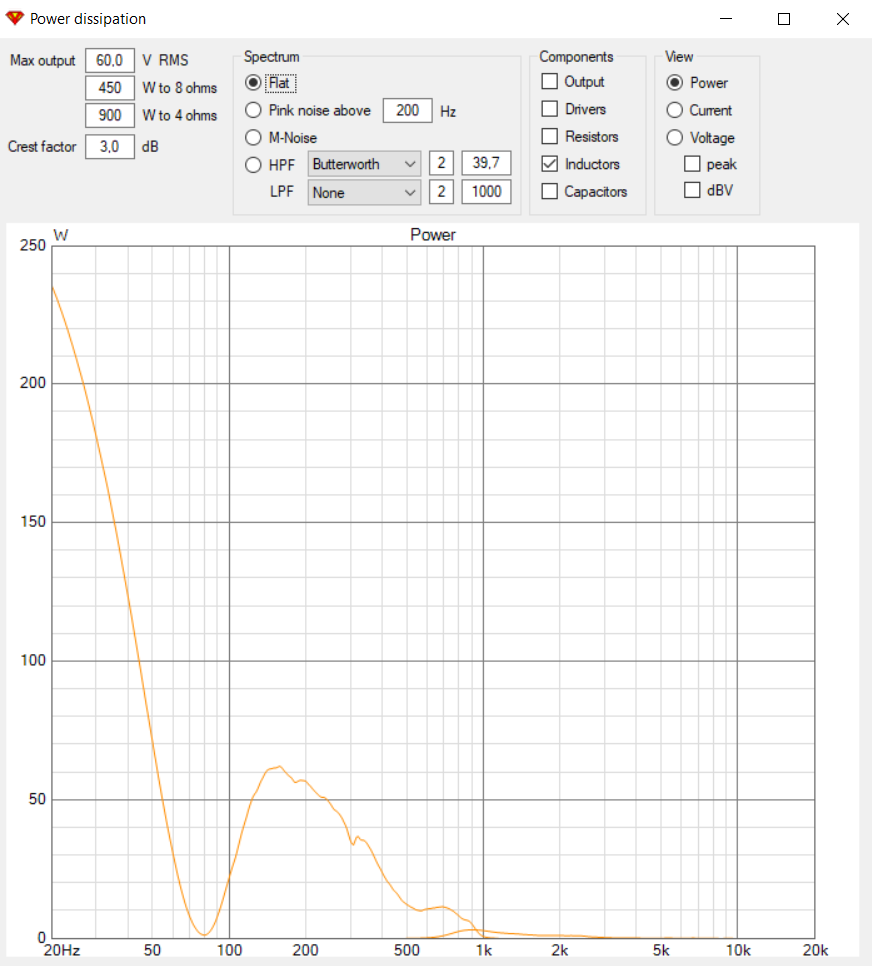872x966 pixels.
Task: Open the HPF Butterworth filter dropdown
Action: coord(364,164)
